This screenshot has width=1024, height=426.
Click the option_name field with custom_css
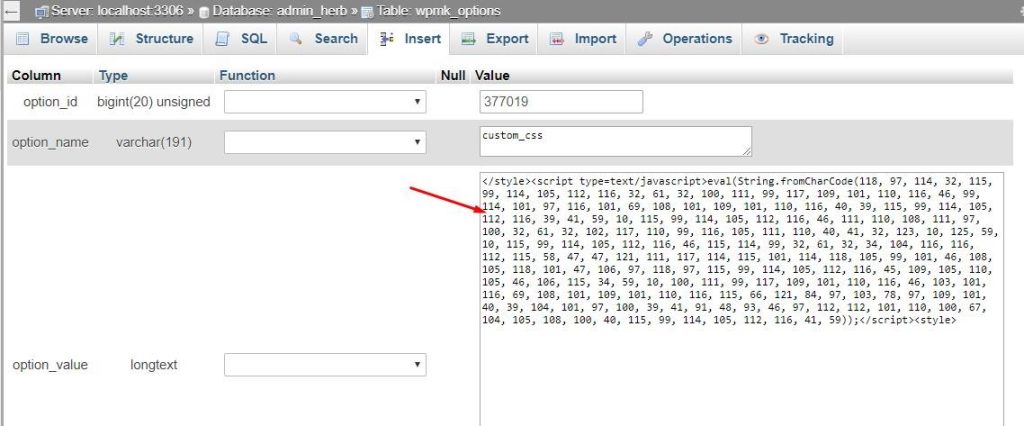(x=615, y=142)
